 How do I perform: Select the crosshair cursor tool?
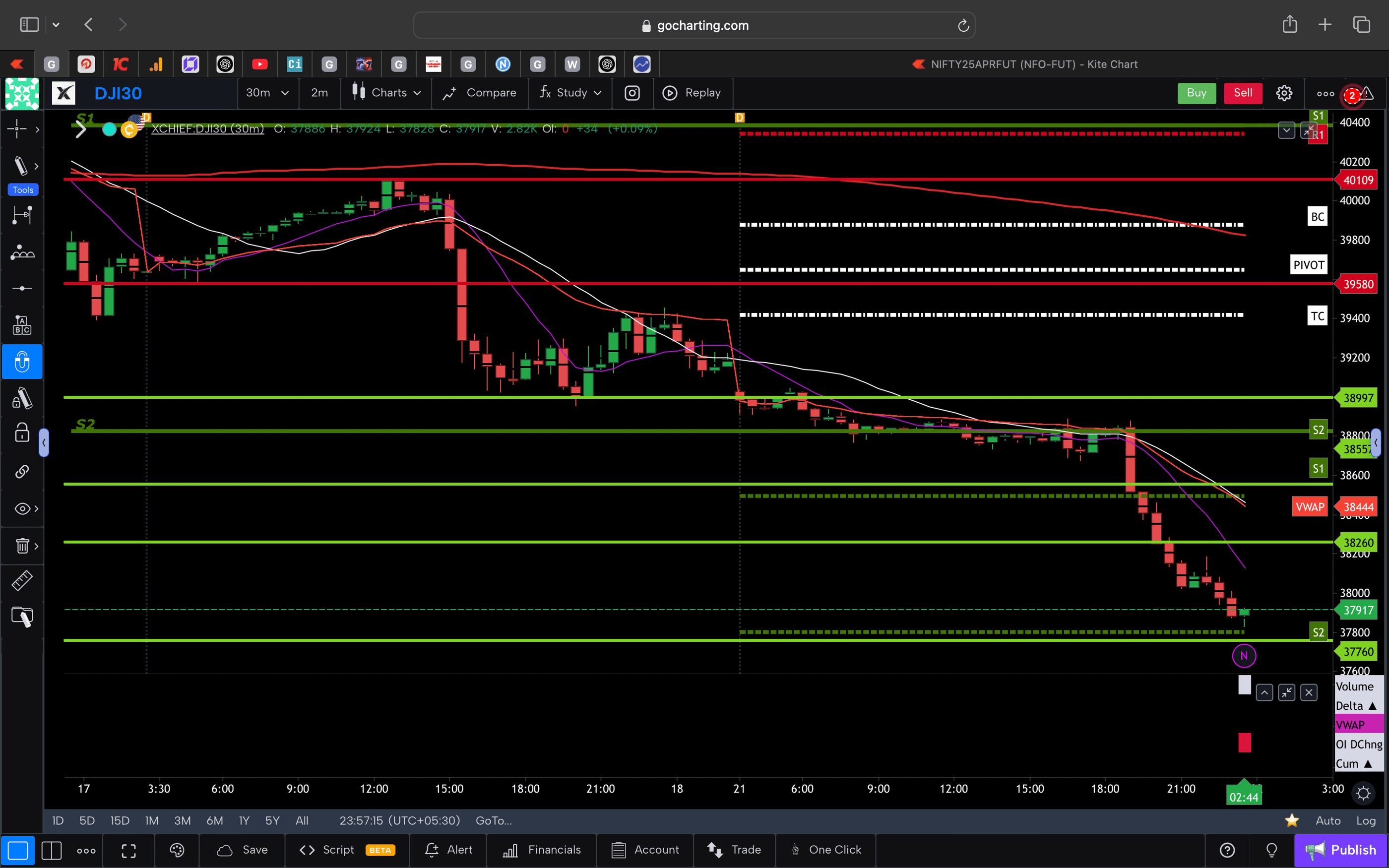tap(17, 129)
